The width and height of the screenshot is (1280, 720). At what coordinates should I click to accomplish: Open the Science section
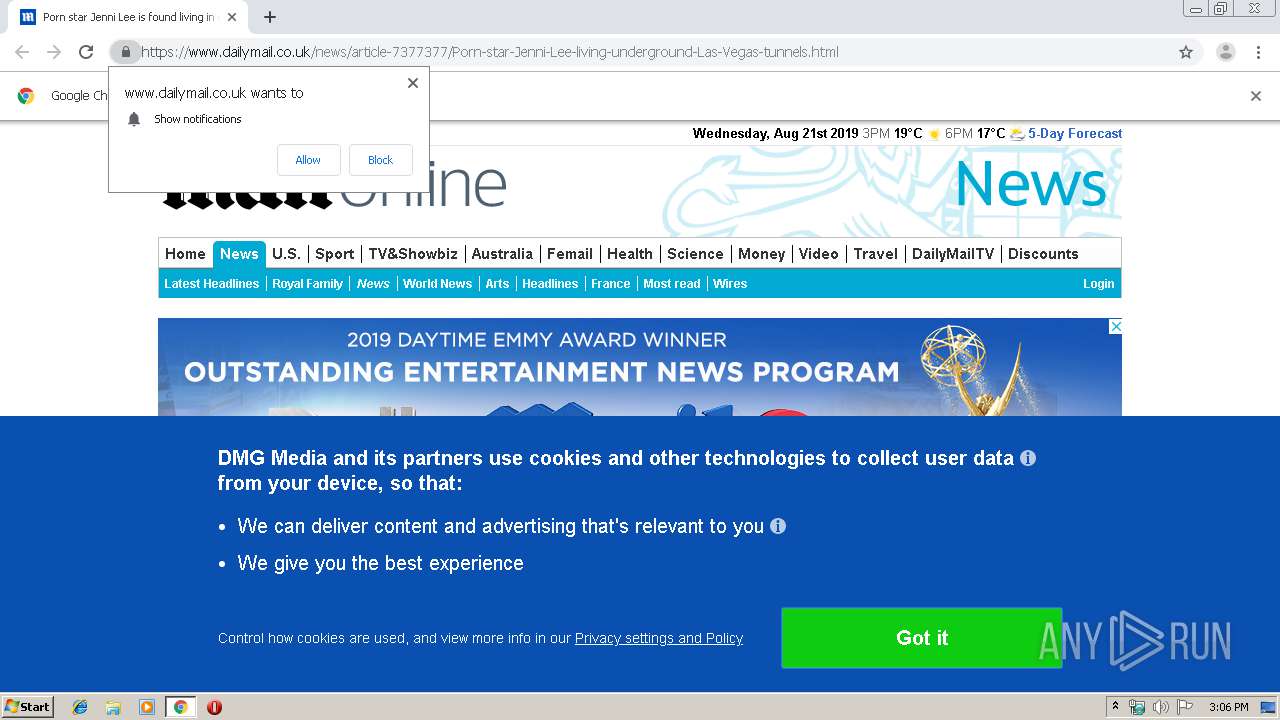pyautogui.click(x=695, y=254)
